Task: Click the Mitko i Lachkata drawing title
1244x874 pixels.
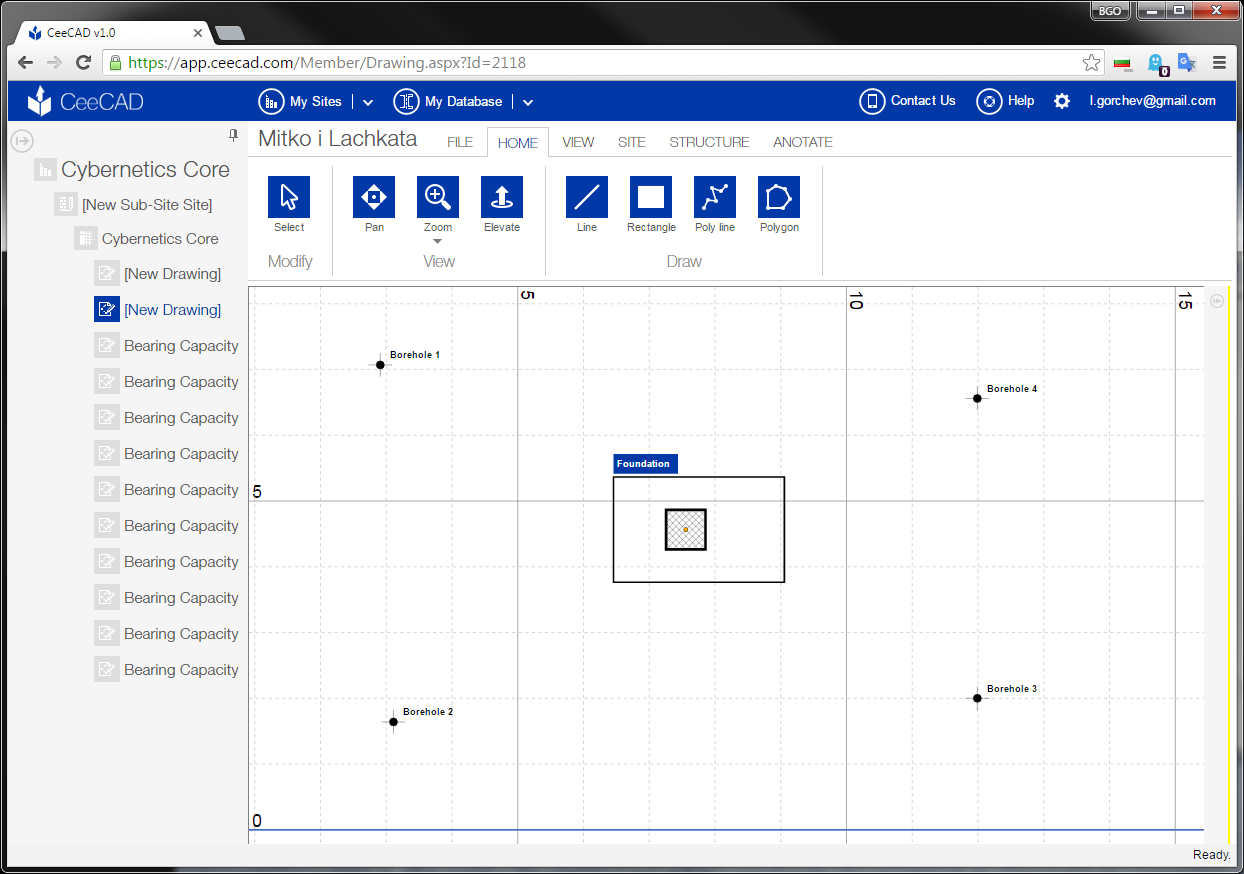Action: click(338, 139)
